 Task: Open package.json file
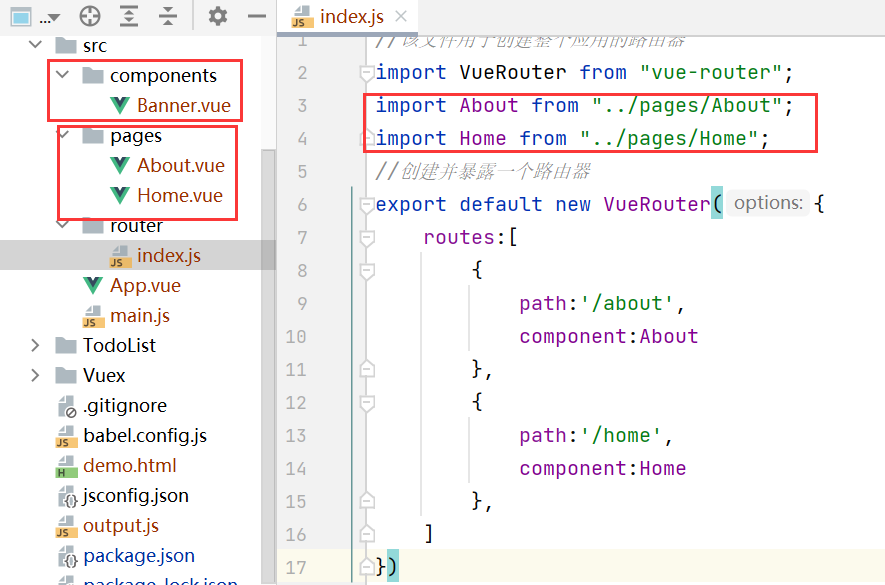pos(138,556)
